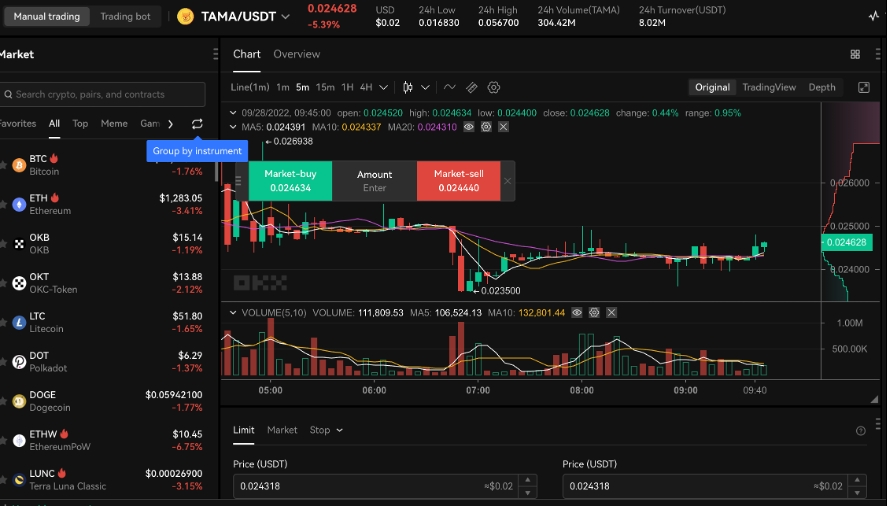Image resolution: width=887 pixels, height=506 pixels.
Task: Toggle MA indicator visibility eye
Action: point(468,127)
